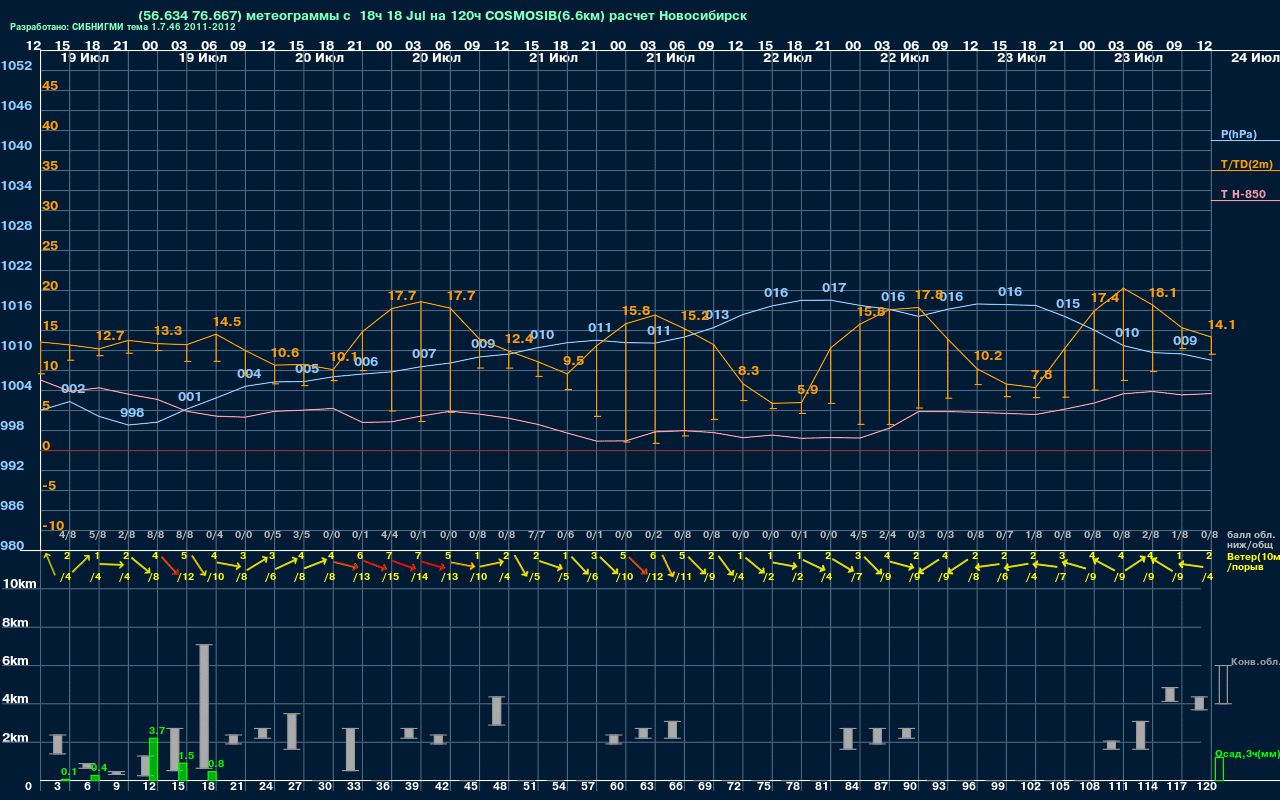Click the Осад,3ч(мм) legend label
Viewport: 1280px width, 800px height.
tap(1247, 753)
